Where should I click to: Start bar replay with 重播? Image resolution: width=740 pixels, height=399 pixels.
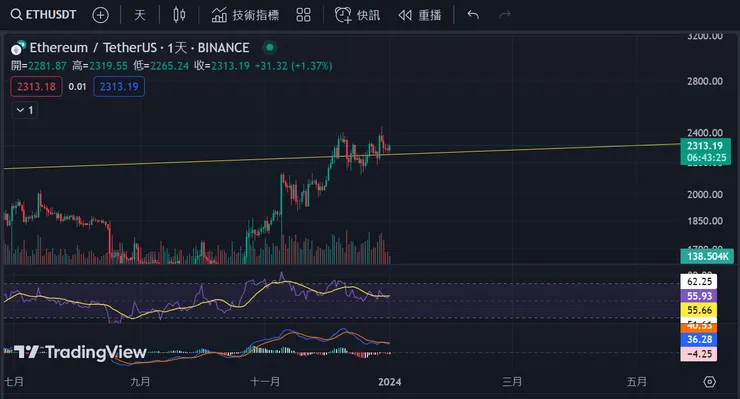pos(420,15)
